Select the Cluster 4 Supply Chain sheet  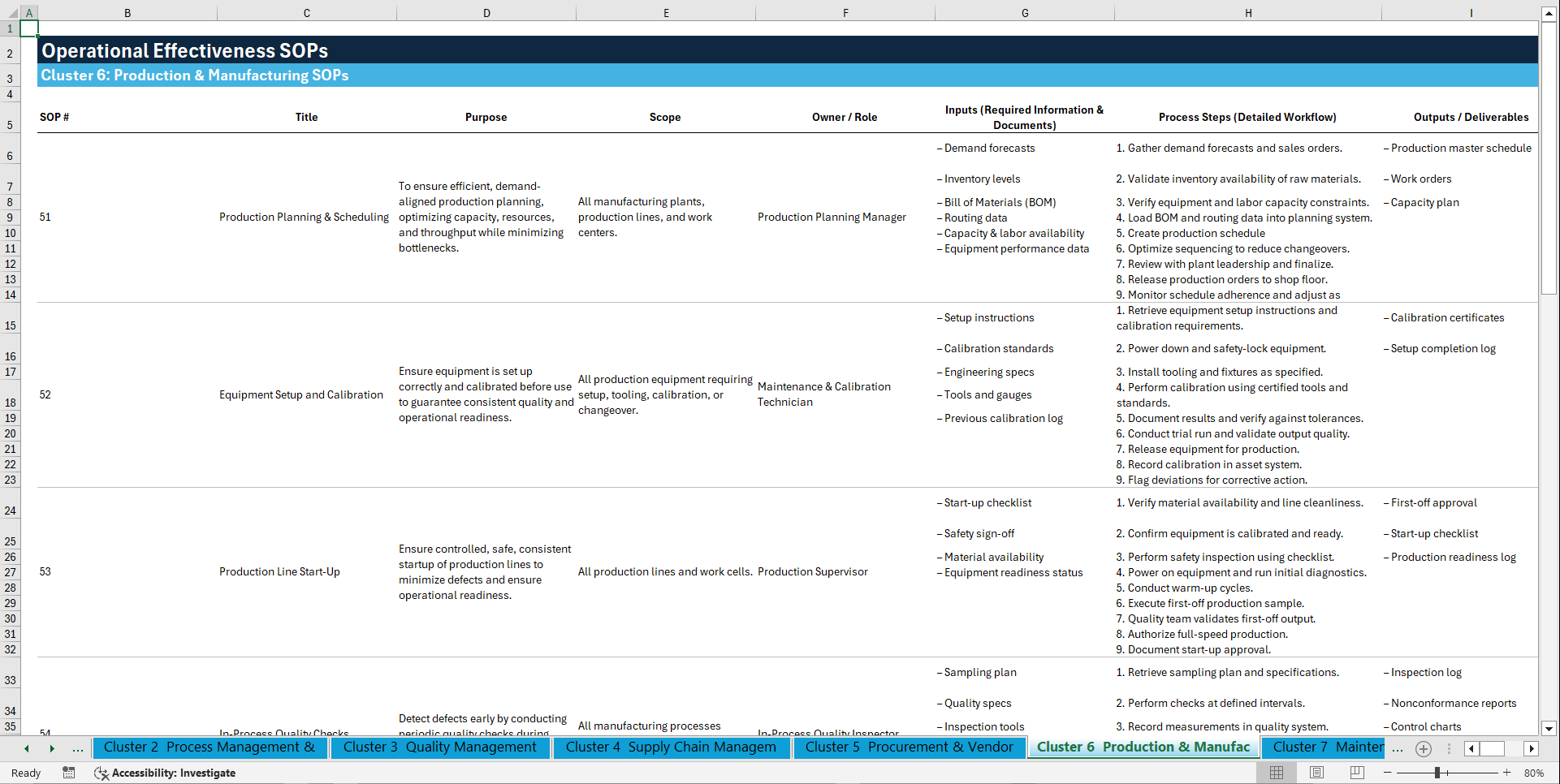click(672, 747)
